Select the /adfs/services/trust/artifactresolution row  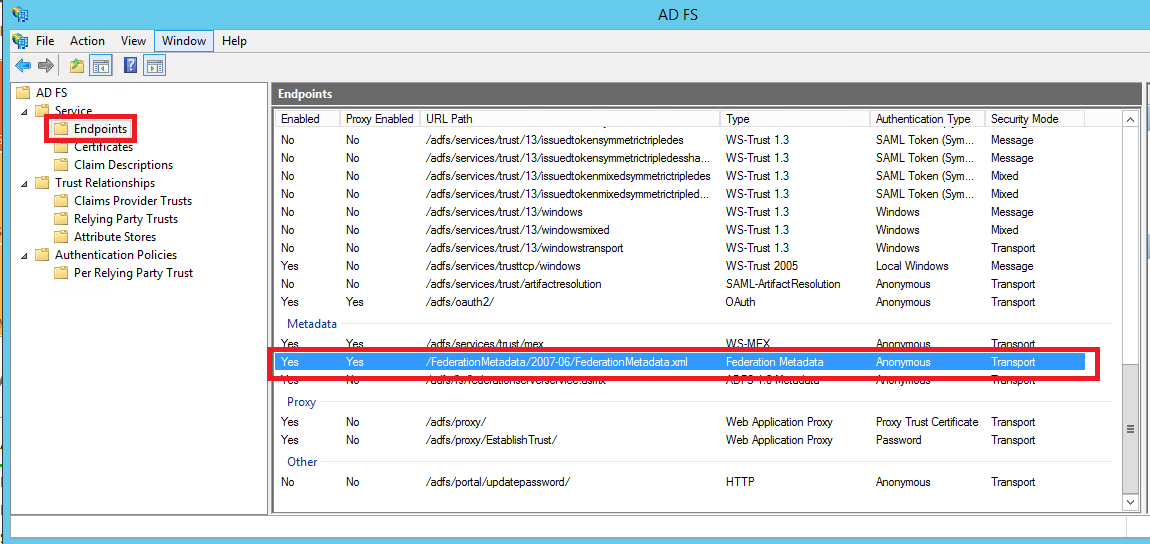click(x=680, y=284)
